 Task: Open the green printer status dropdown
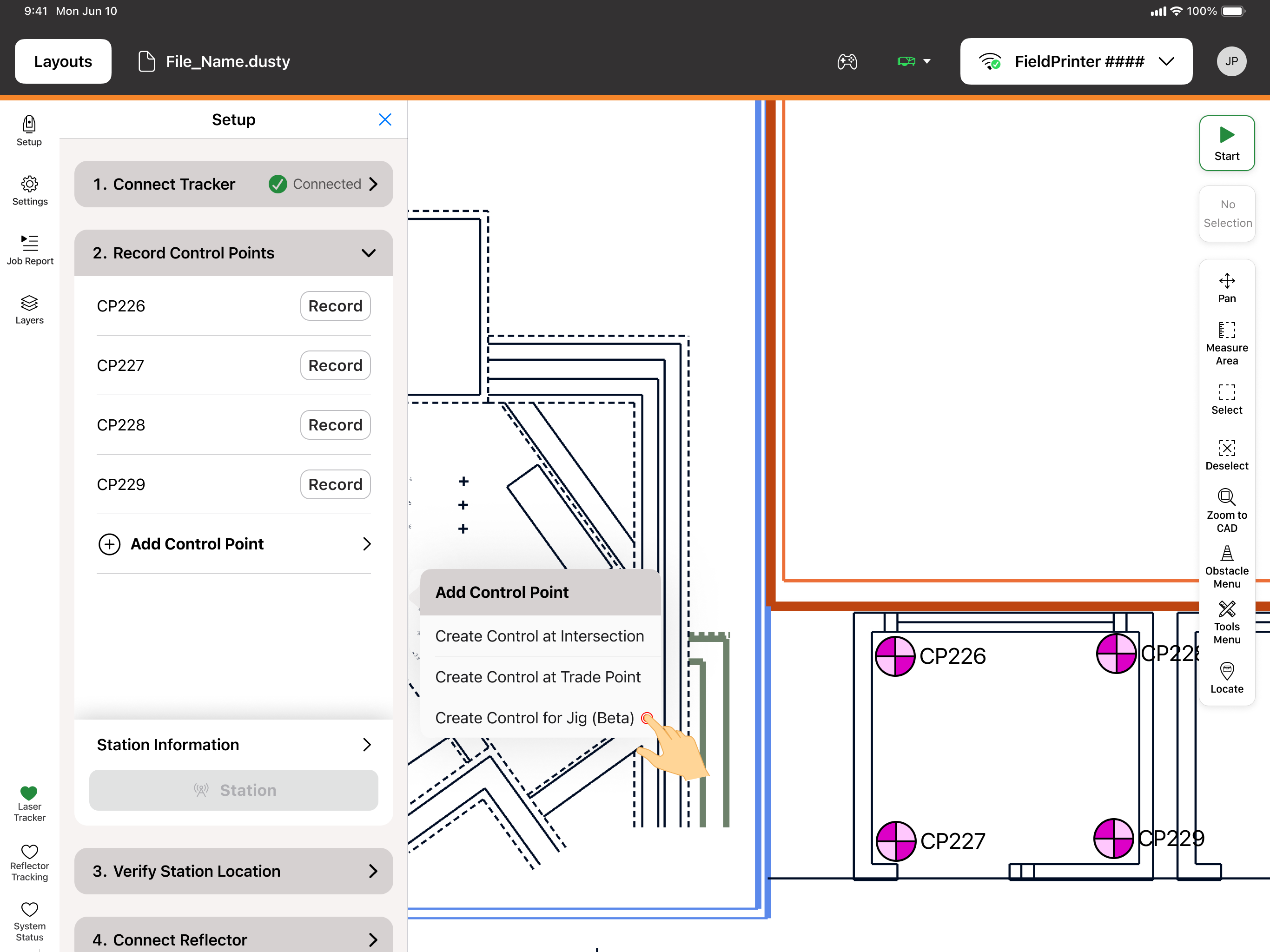tap(913, 61)
